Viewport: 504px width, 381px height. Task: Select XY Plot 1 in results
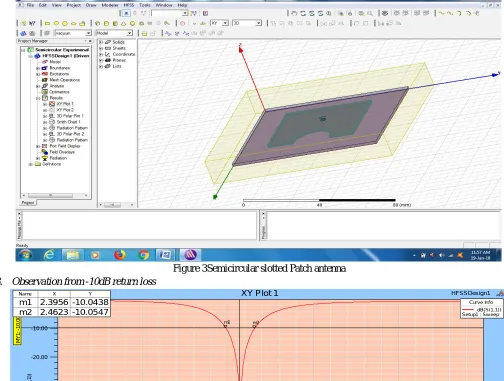[65, 104]
